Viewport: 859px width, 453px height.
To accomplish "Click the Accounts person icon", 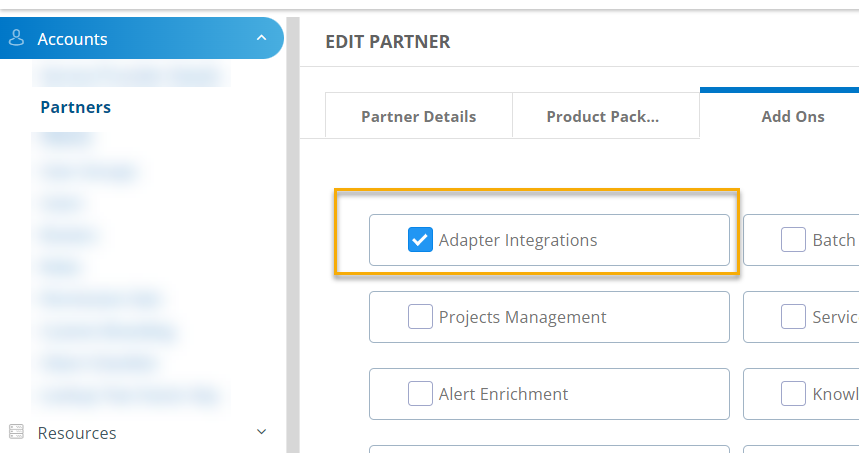I will coord(16,38).
